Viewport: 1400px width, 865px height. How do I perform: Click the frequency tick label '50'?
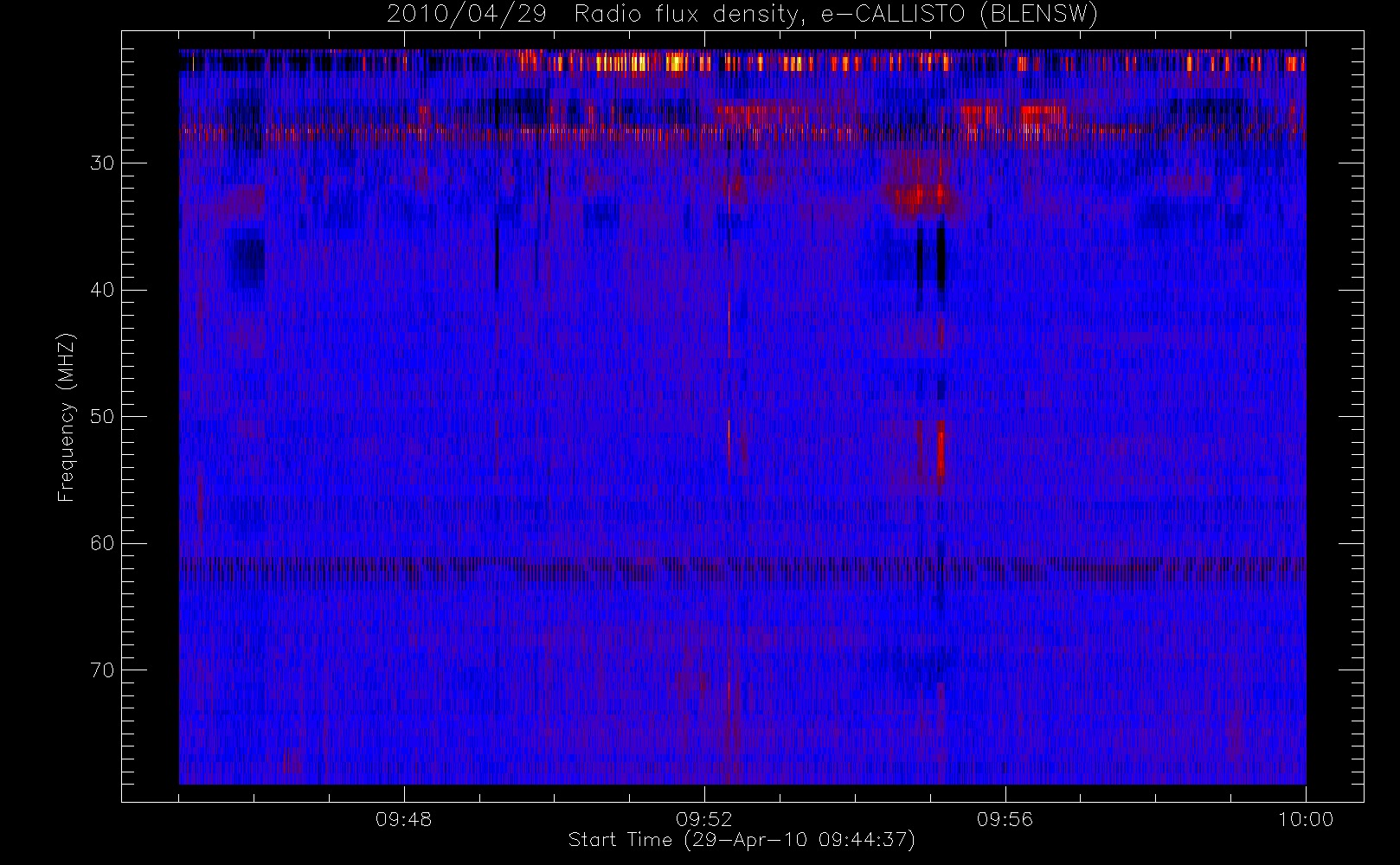[102, 417]
